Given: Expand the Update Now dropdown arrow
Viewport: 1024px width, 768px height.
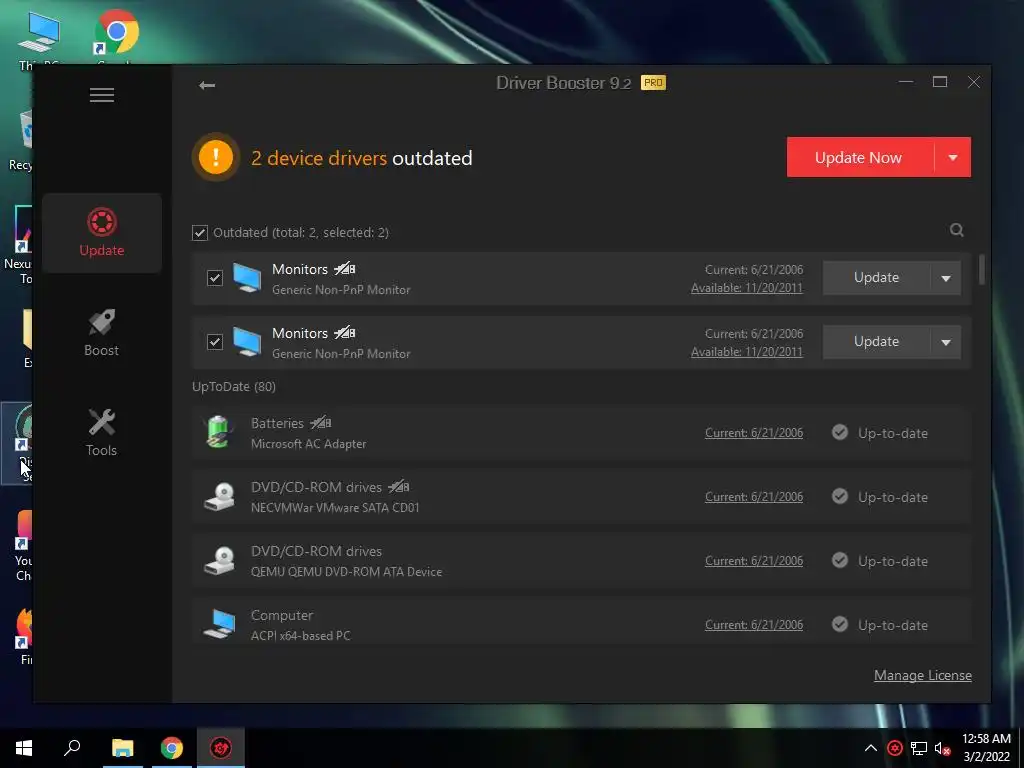Looking at the screenshot, I should click(x=953, y=157).
